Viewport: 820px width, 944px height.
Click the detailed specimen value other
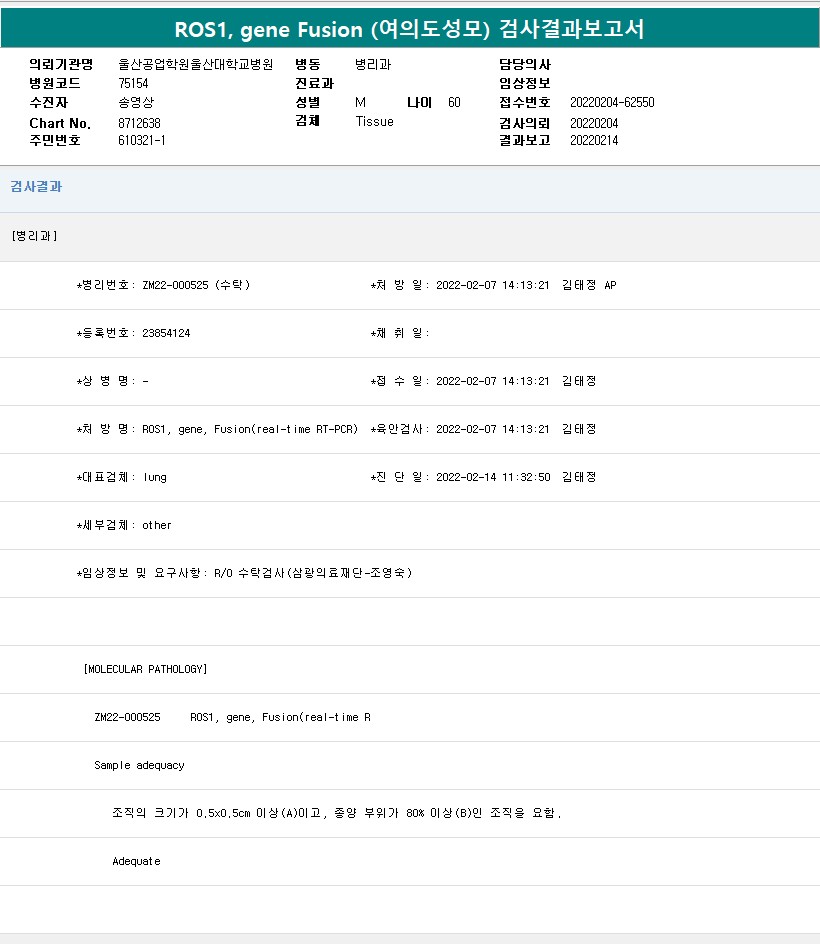click(x=157, y=525)
